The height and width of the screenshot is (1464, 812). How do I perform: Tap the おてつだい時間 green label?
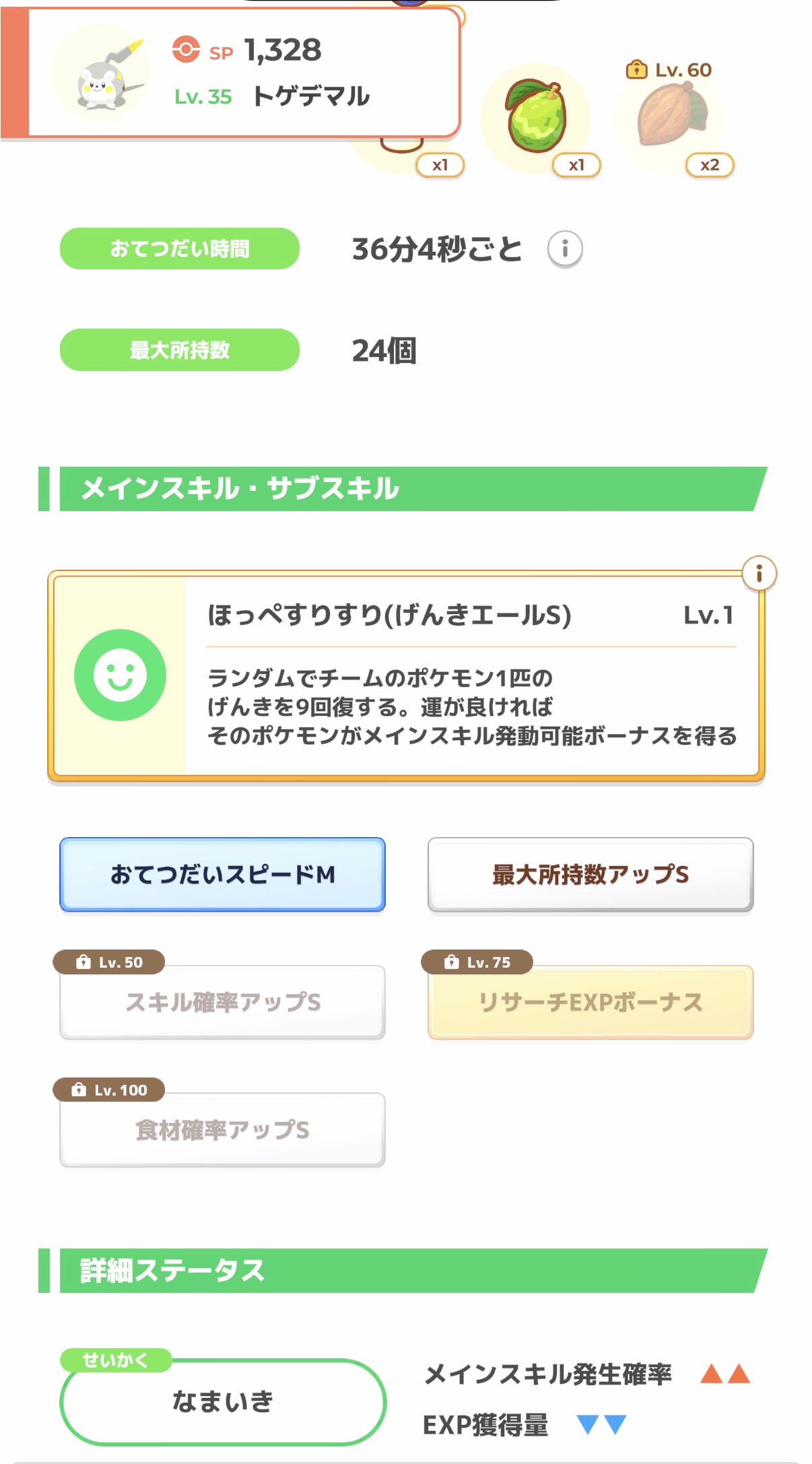click(x=180, y=248)
